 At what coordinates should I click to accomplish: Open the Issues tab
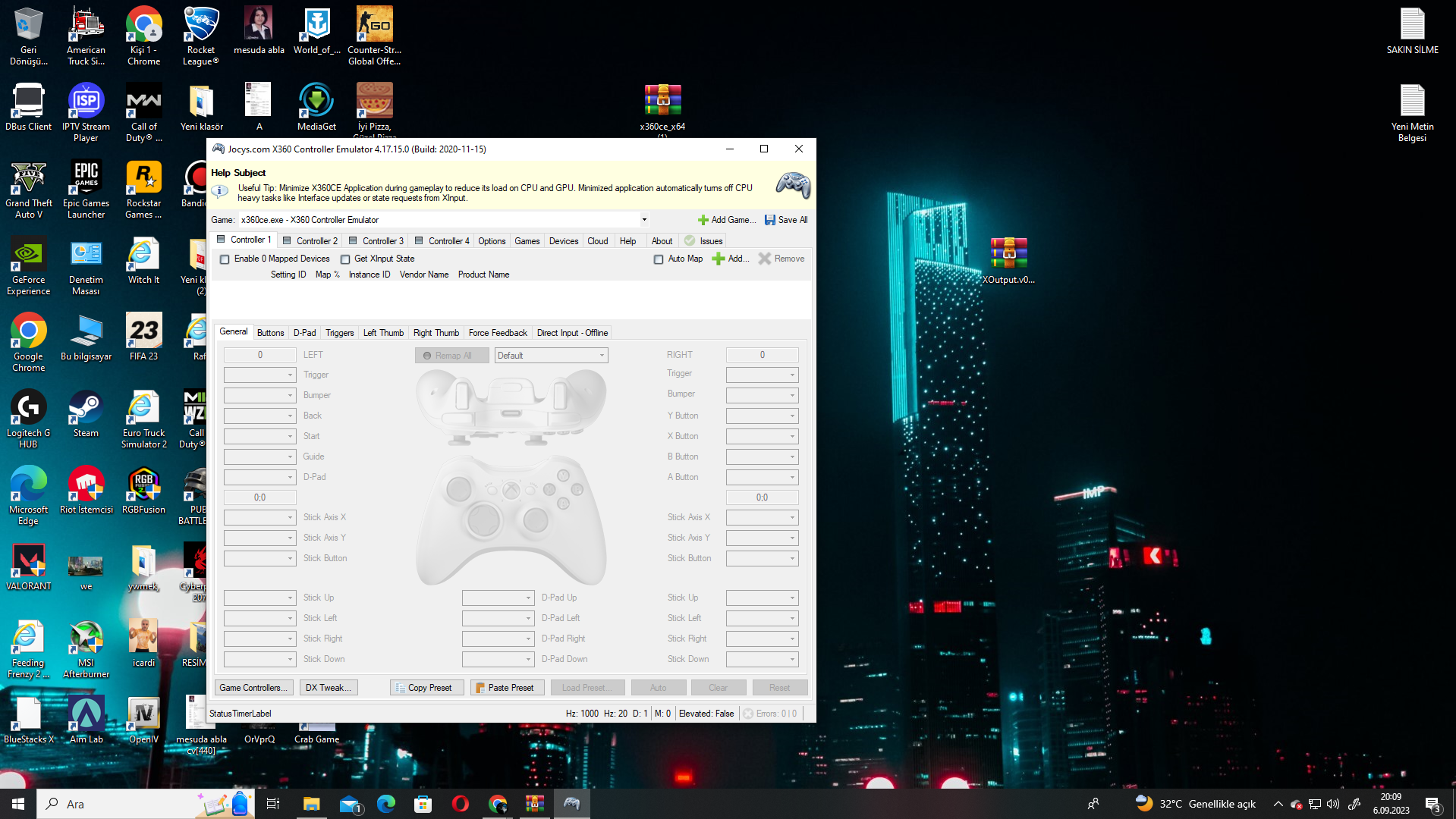[x=705, y=241]
